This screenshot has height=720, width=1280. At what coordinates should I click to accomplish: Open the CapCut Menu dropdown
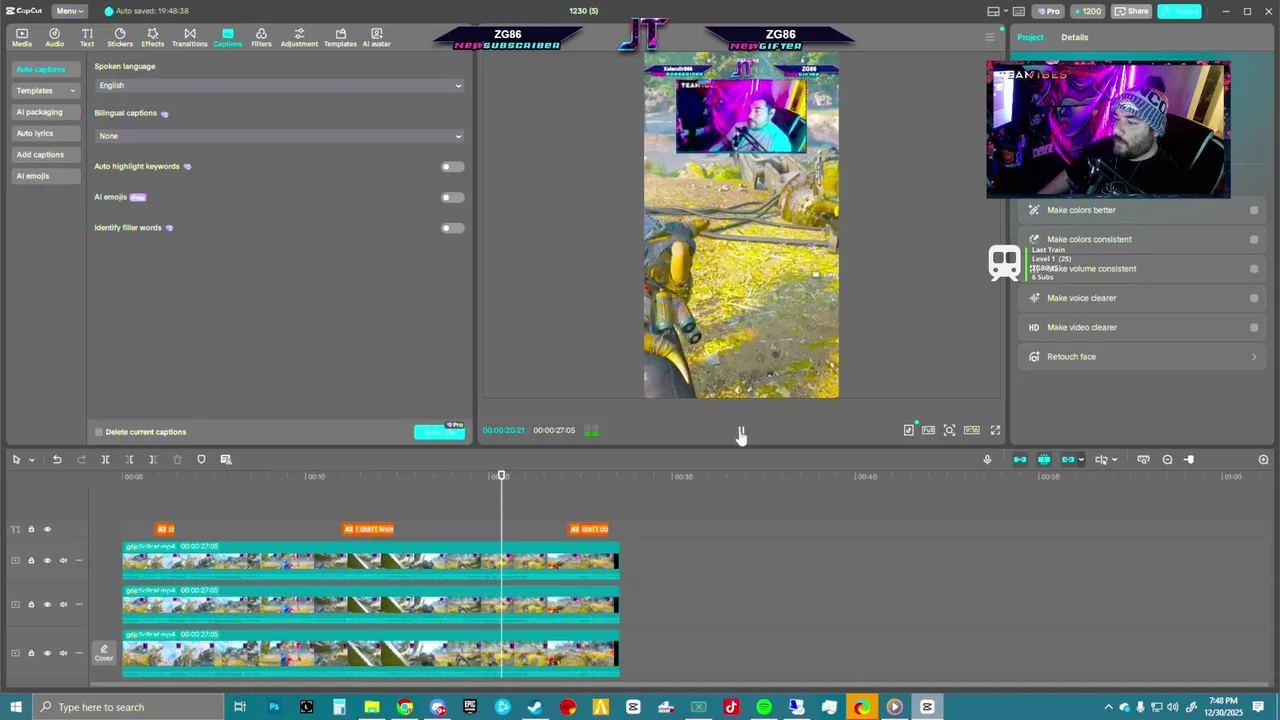68,11
